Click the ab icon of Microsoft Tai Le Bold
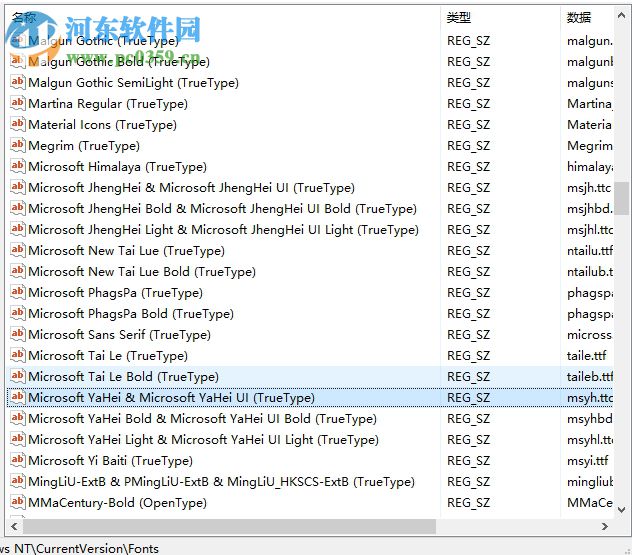Viewport: 632px width, 555px height. (x=17, y=376)
